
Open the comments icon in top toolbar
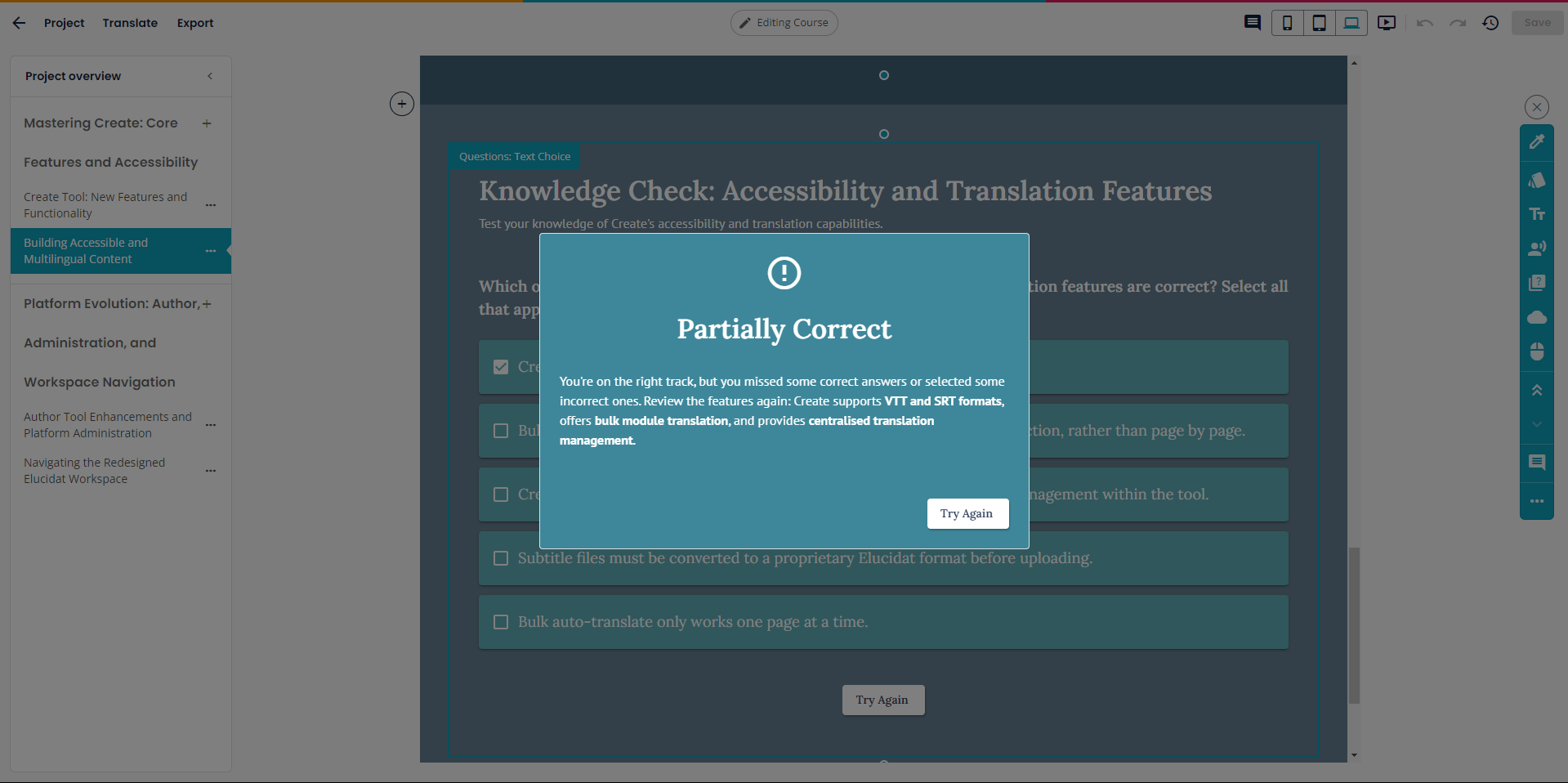point(1252,23)
